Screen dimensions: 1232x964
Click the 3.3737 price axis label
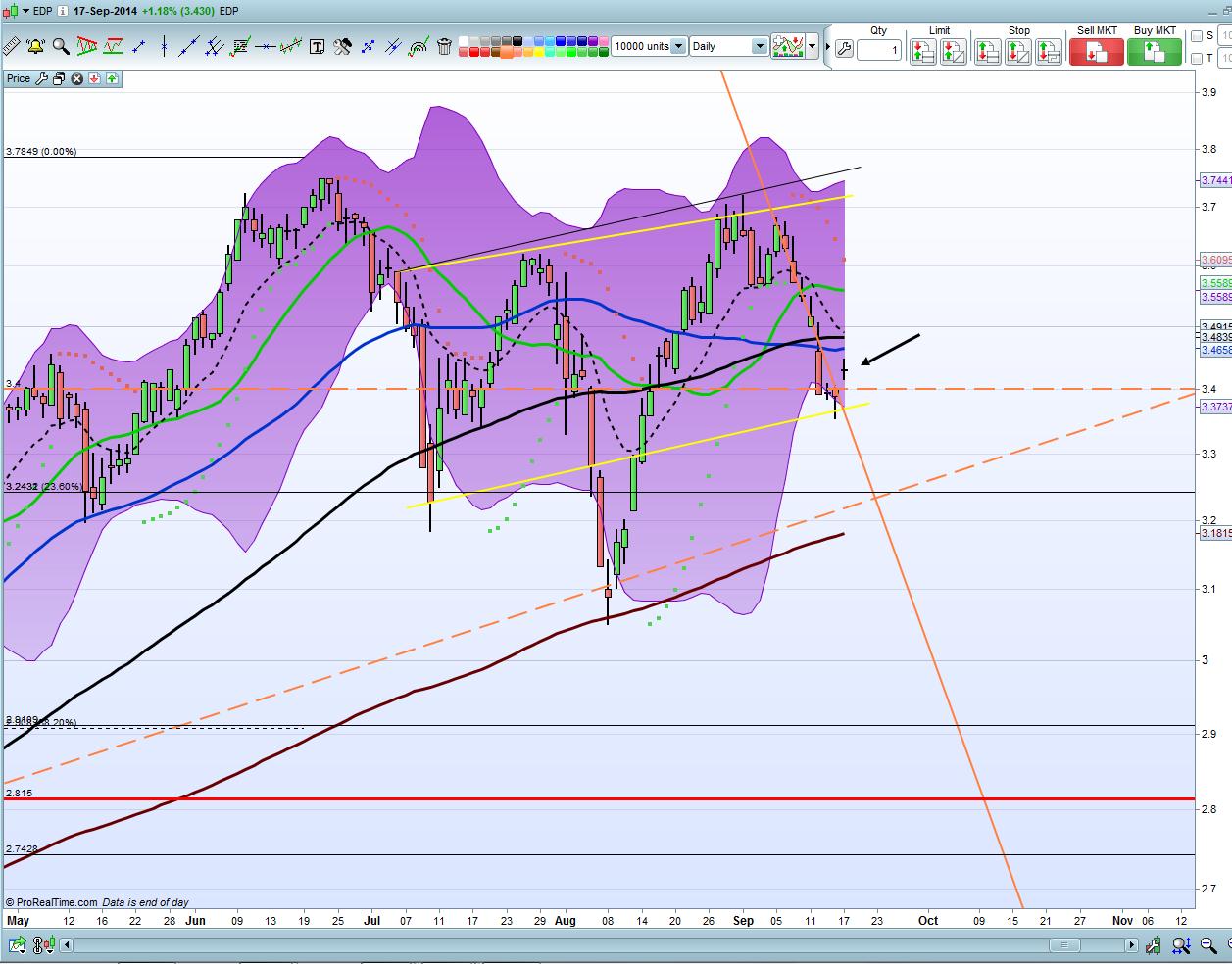coord(1215,408)
